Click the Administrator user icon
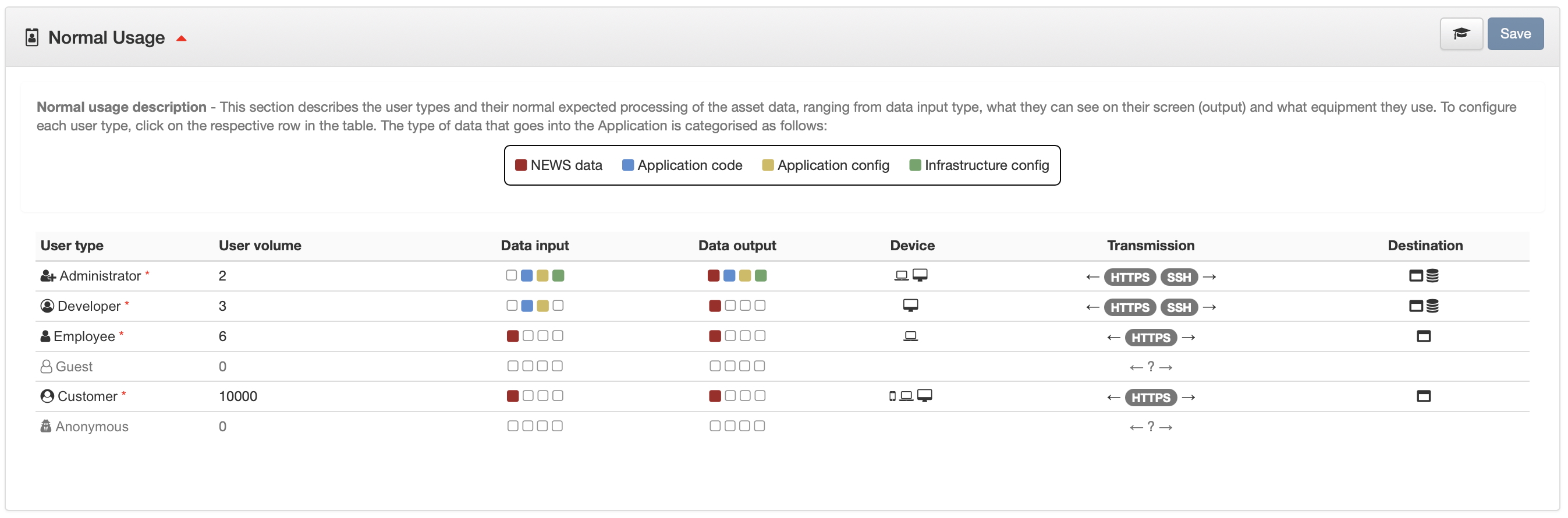The image size is (1568, 518). click(x=48, y=276)
